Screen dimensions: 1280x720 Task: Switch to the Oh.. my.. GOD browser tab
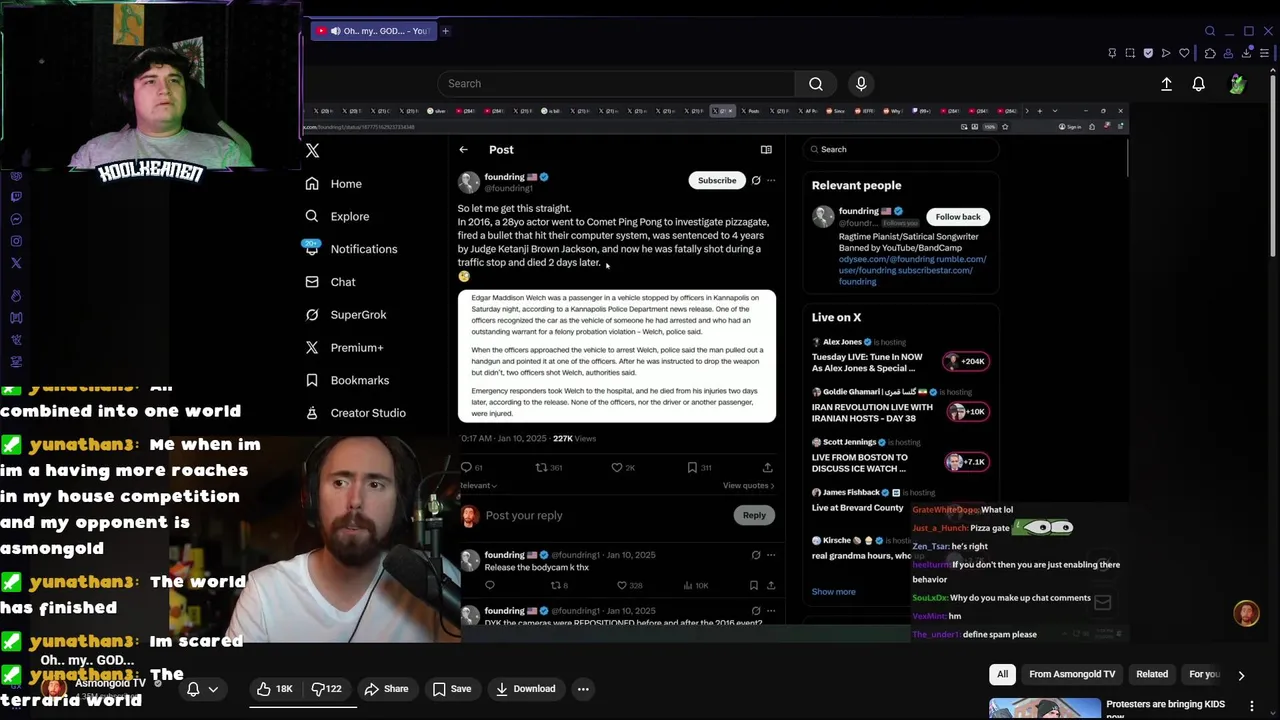(x=372, y=31)
